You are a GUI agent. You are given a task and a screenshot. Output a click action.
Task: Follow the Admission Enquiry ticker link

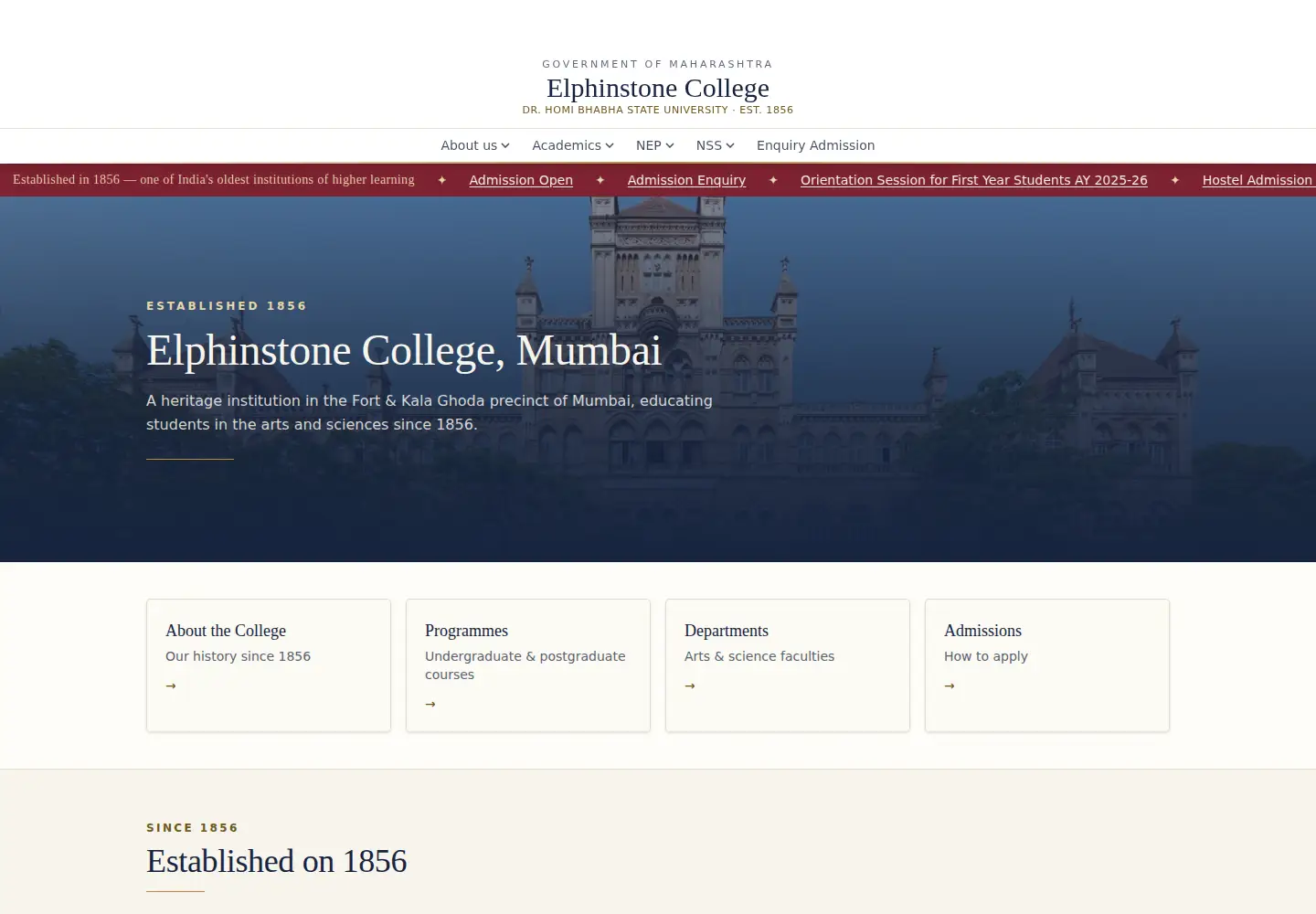[686, 180]
